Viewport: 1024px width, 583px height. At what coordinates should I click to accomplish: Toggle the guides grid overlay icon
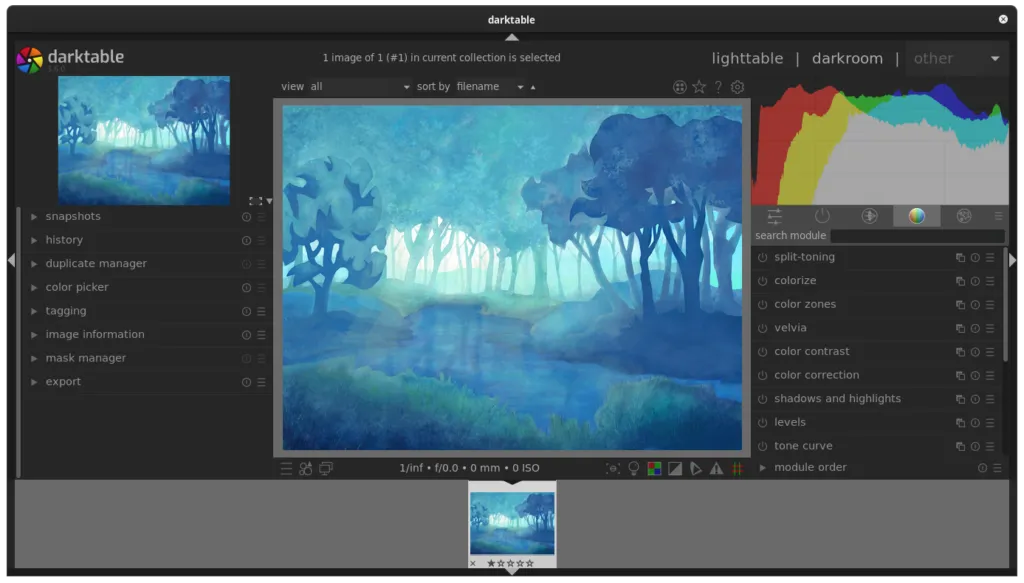click(738, 468)
